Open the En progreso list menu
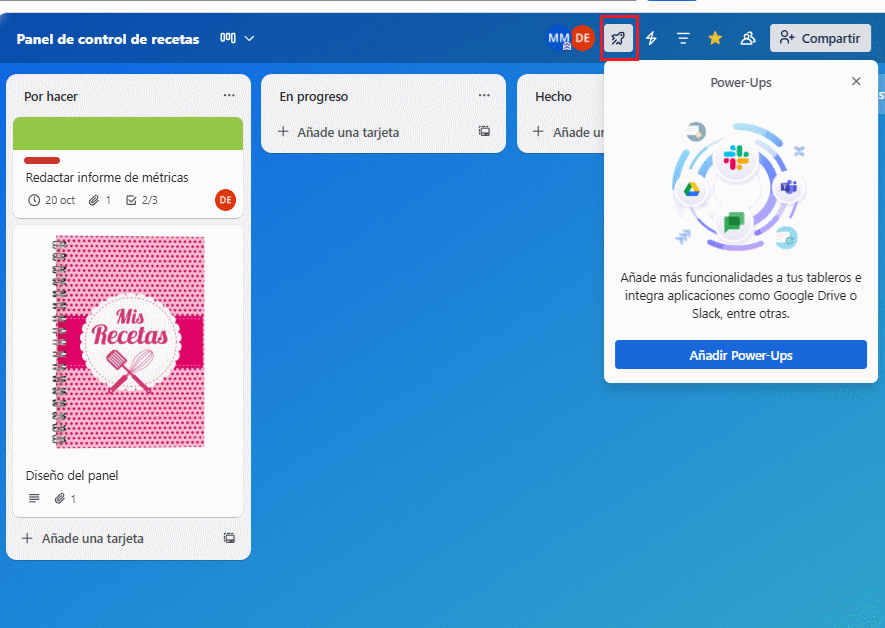The width and height of the screenshot is (885, 628). 484,96
